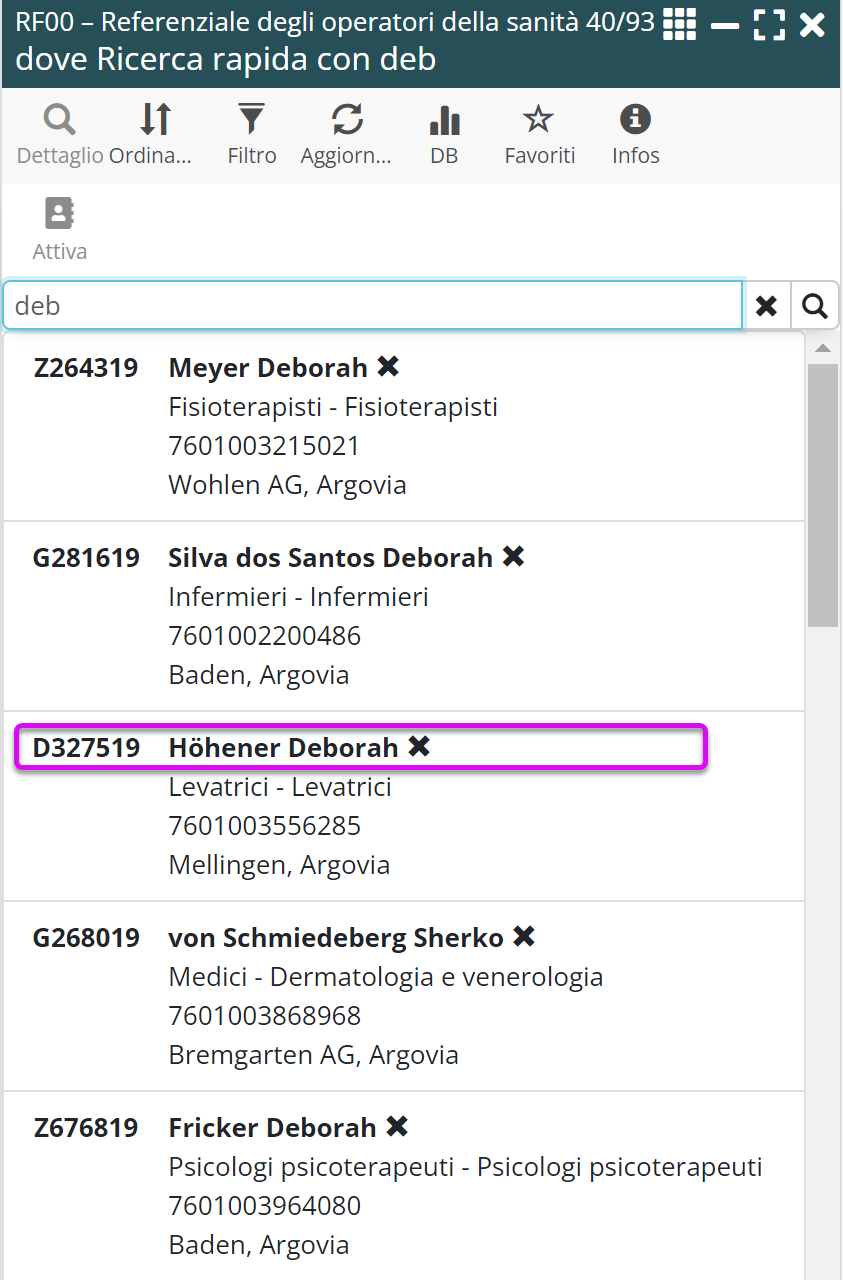Open the DB bar chart icon
This screenshot has height=1280, width=843.
coord(444,121)
